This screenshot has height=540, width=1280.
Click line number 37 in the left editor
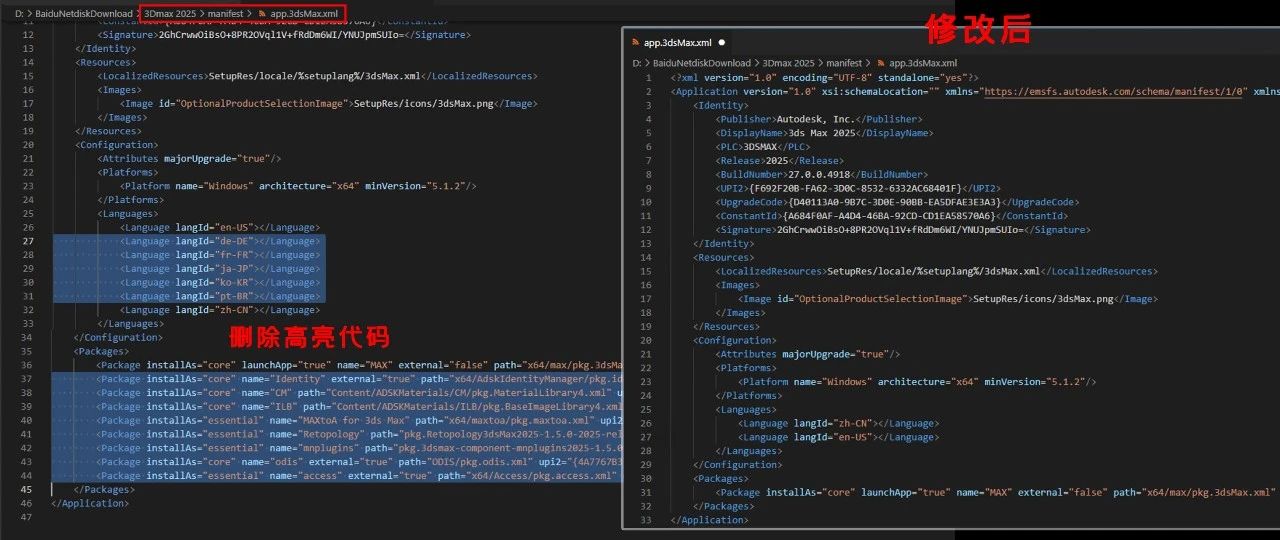[28, 379]
